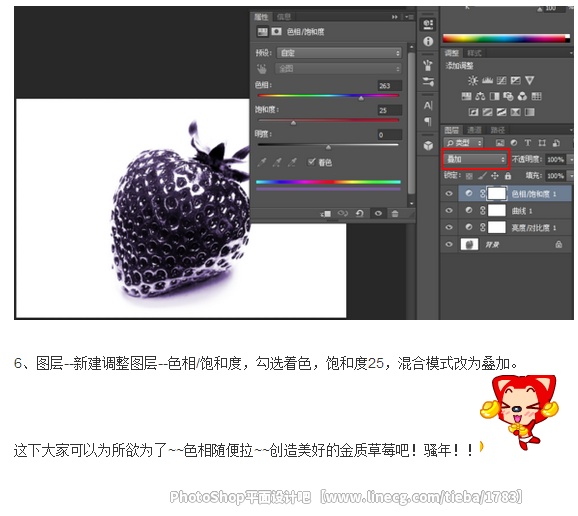Delete adjustment layer trash icon
Viewport: 578px width, 516px height.
click(x=395, y=213)
